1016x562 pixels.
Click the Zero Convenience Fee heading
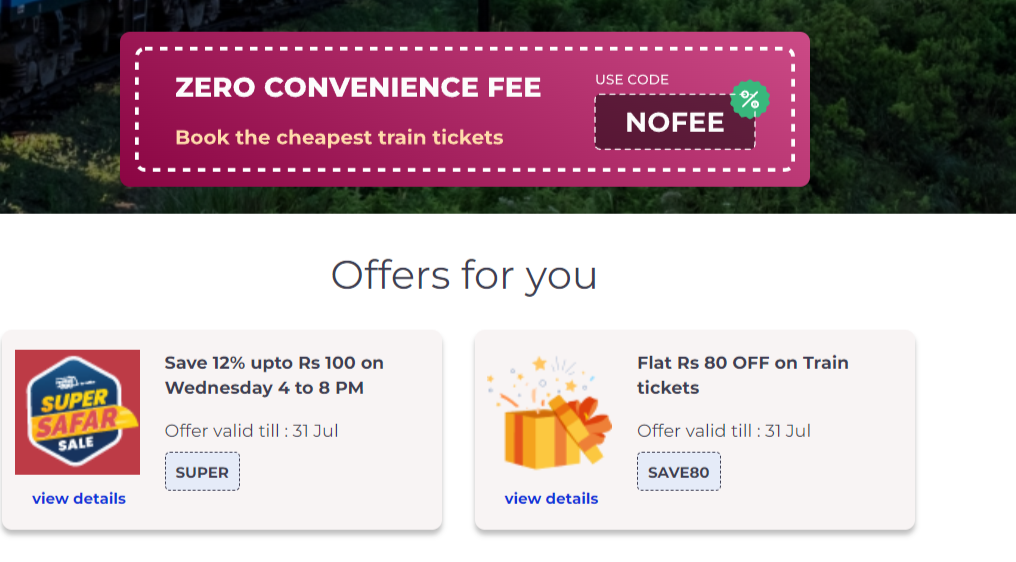[x=358, y=88]
